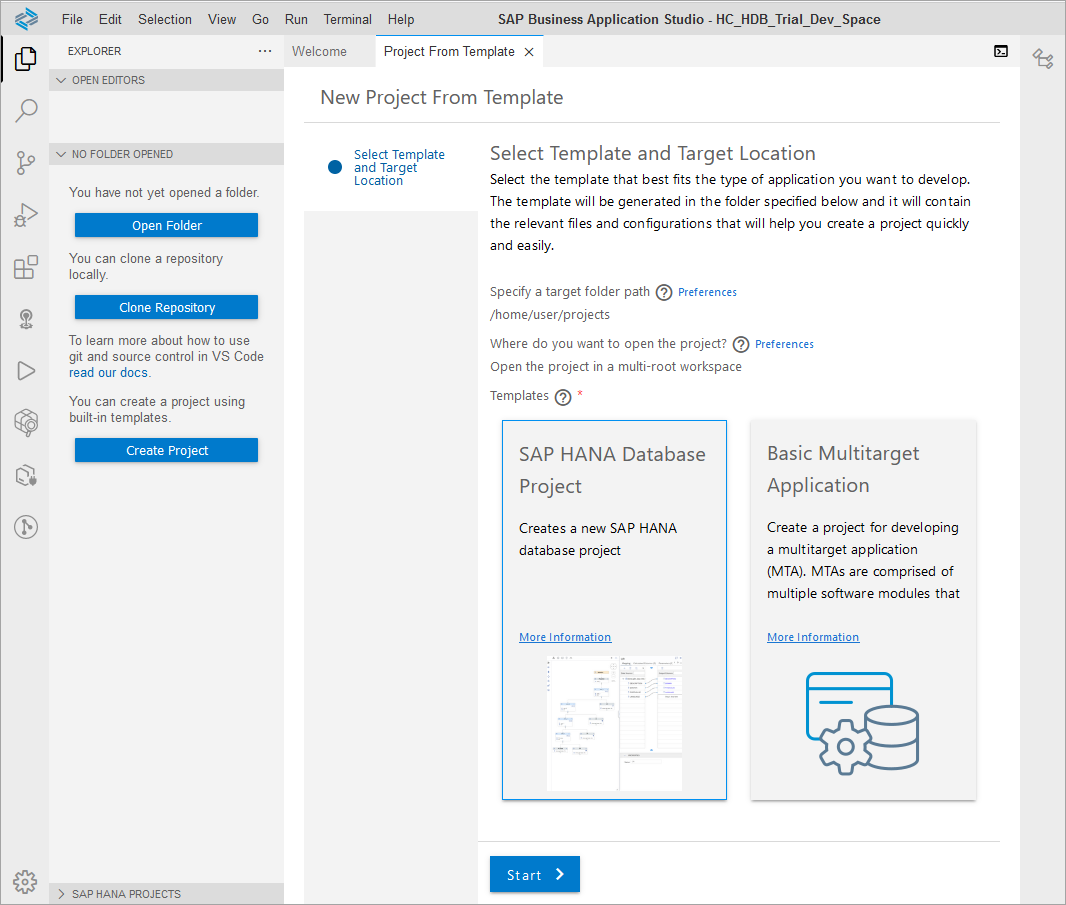Click the Create Project button
This screenshot has height=905, width=1066.
(x=167, y=450)
